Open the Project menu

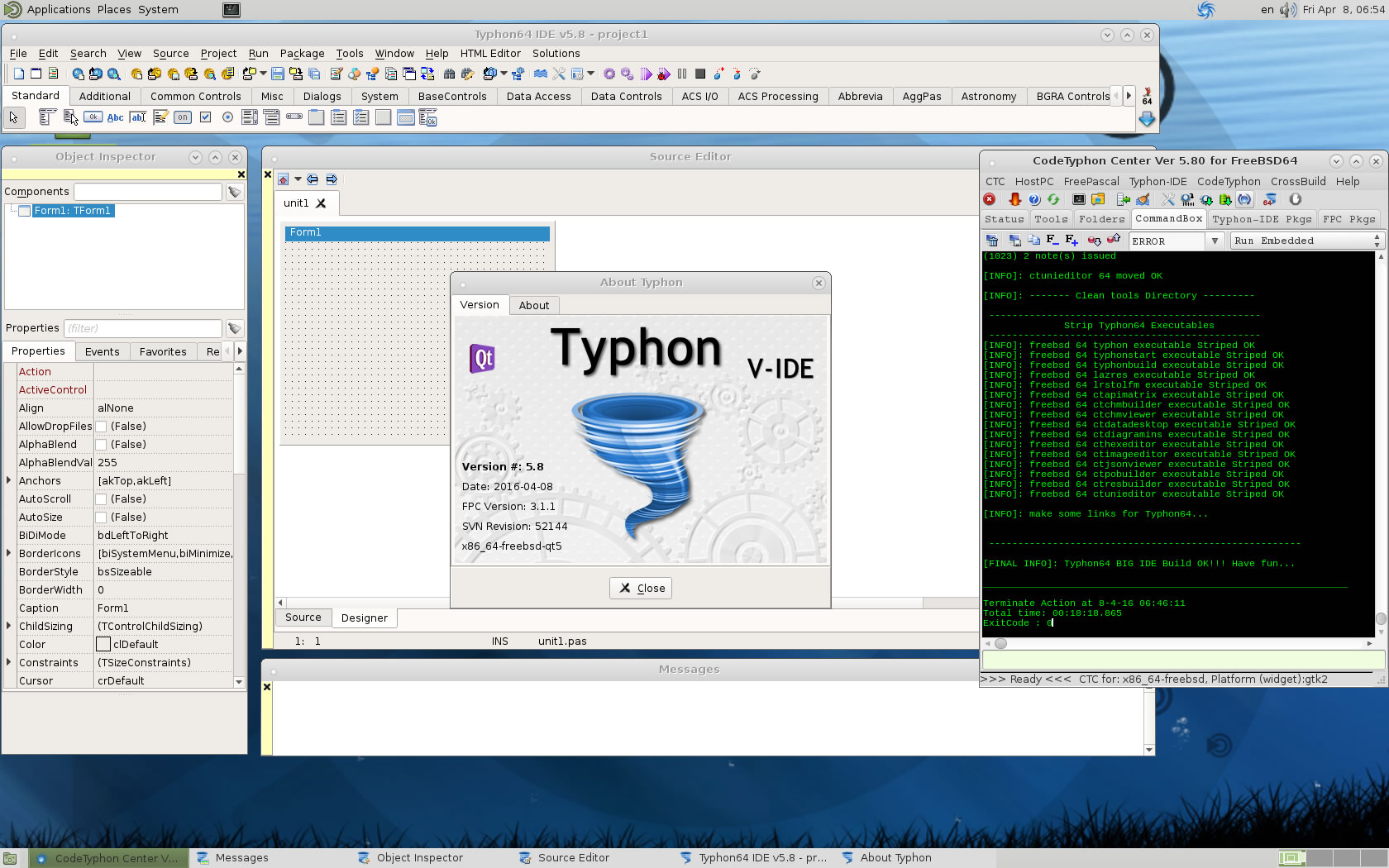click(218, 53)
